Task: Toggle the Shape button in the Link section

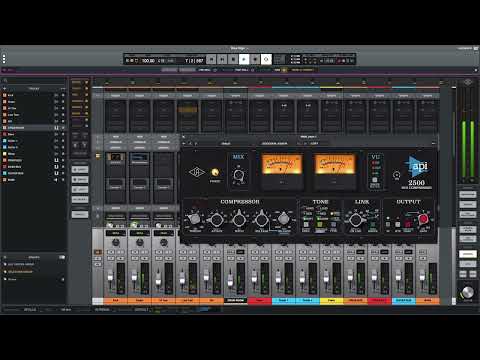Action: [373, 224]
